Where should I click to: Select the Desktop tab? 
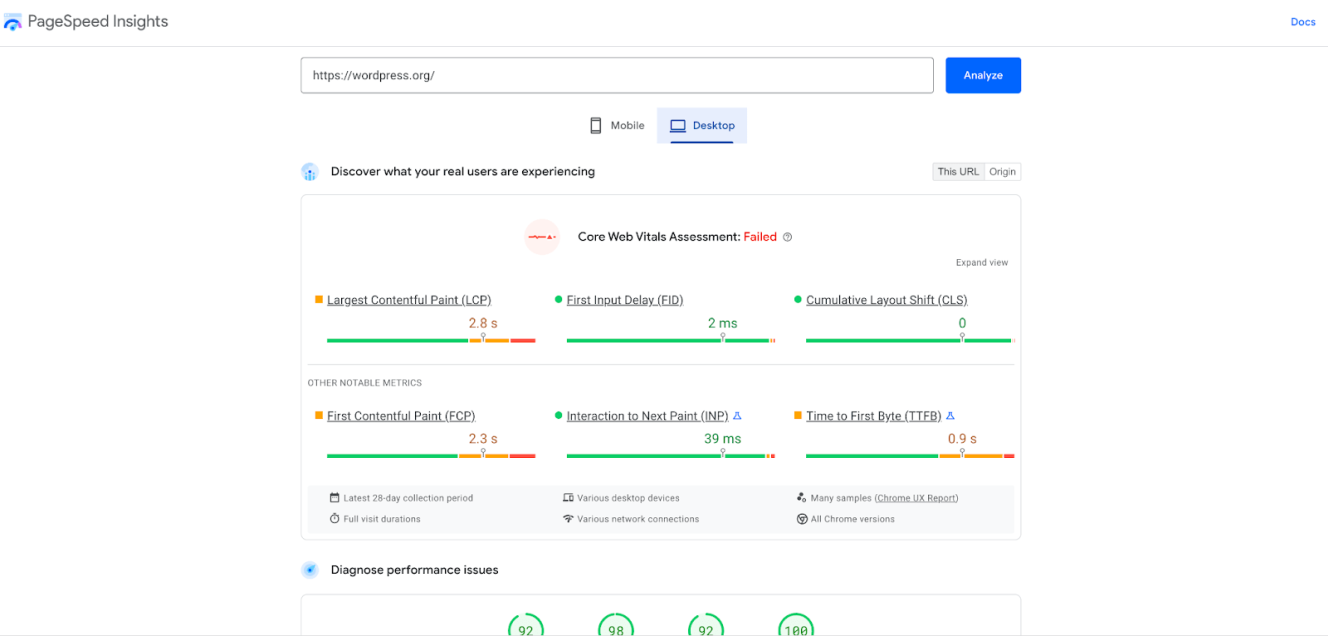(x=702, y=126)
